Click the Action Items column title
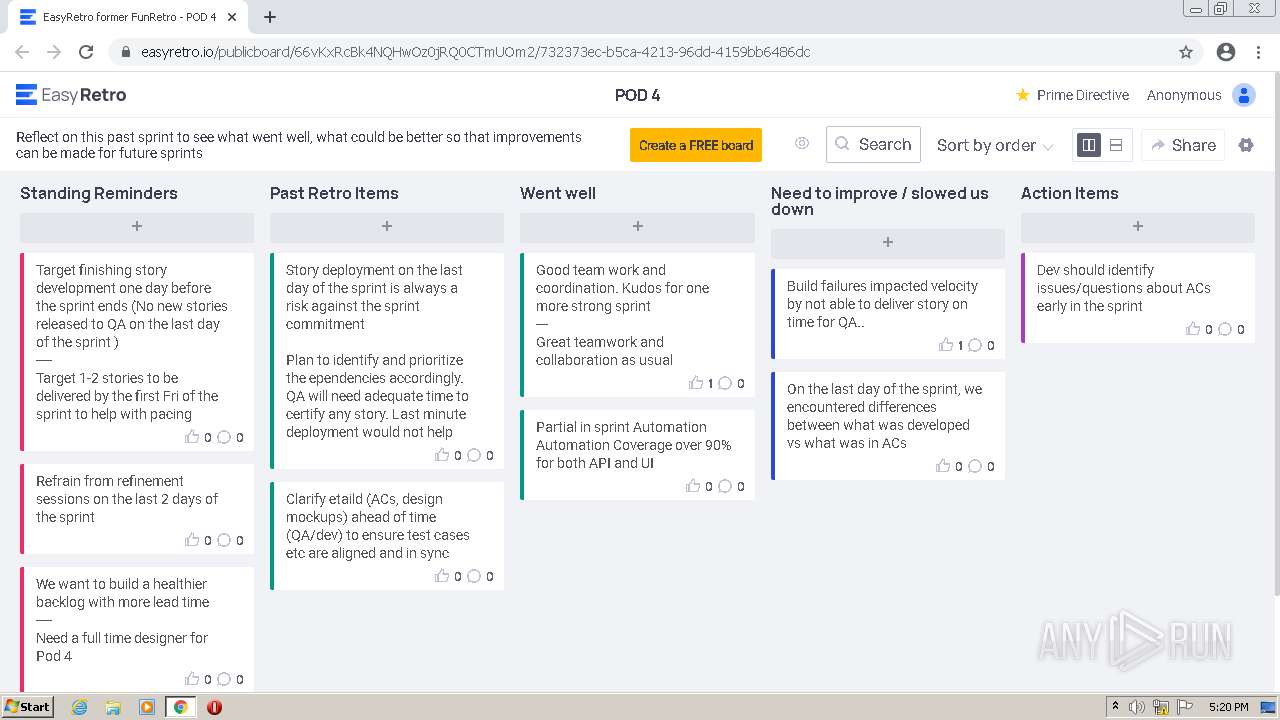This screenshot has width=1280, height=720. click(1070, 193)
